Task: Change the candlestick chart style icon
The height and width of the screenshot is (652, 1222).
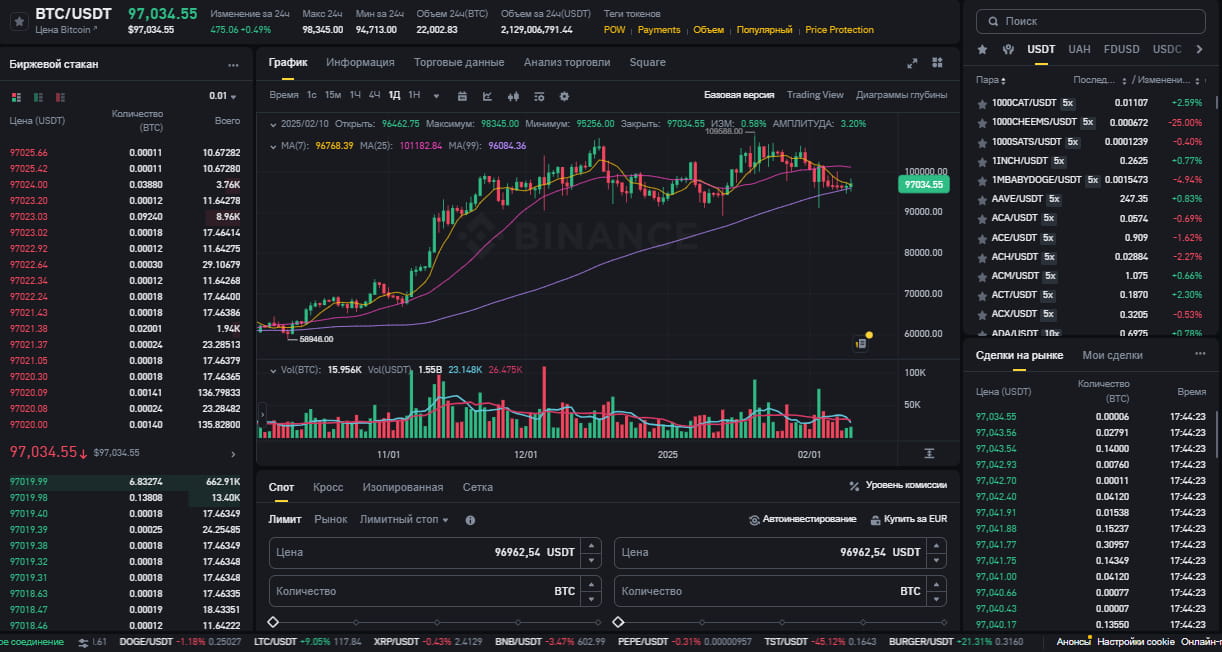Action: point(514,96)
